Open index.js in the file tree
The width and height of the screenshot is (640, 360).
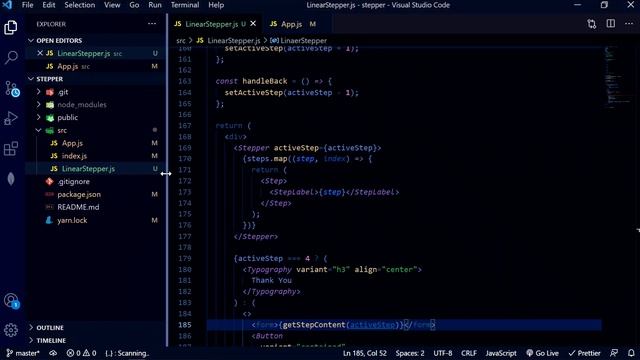point(96,156)
